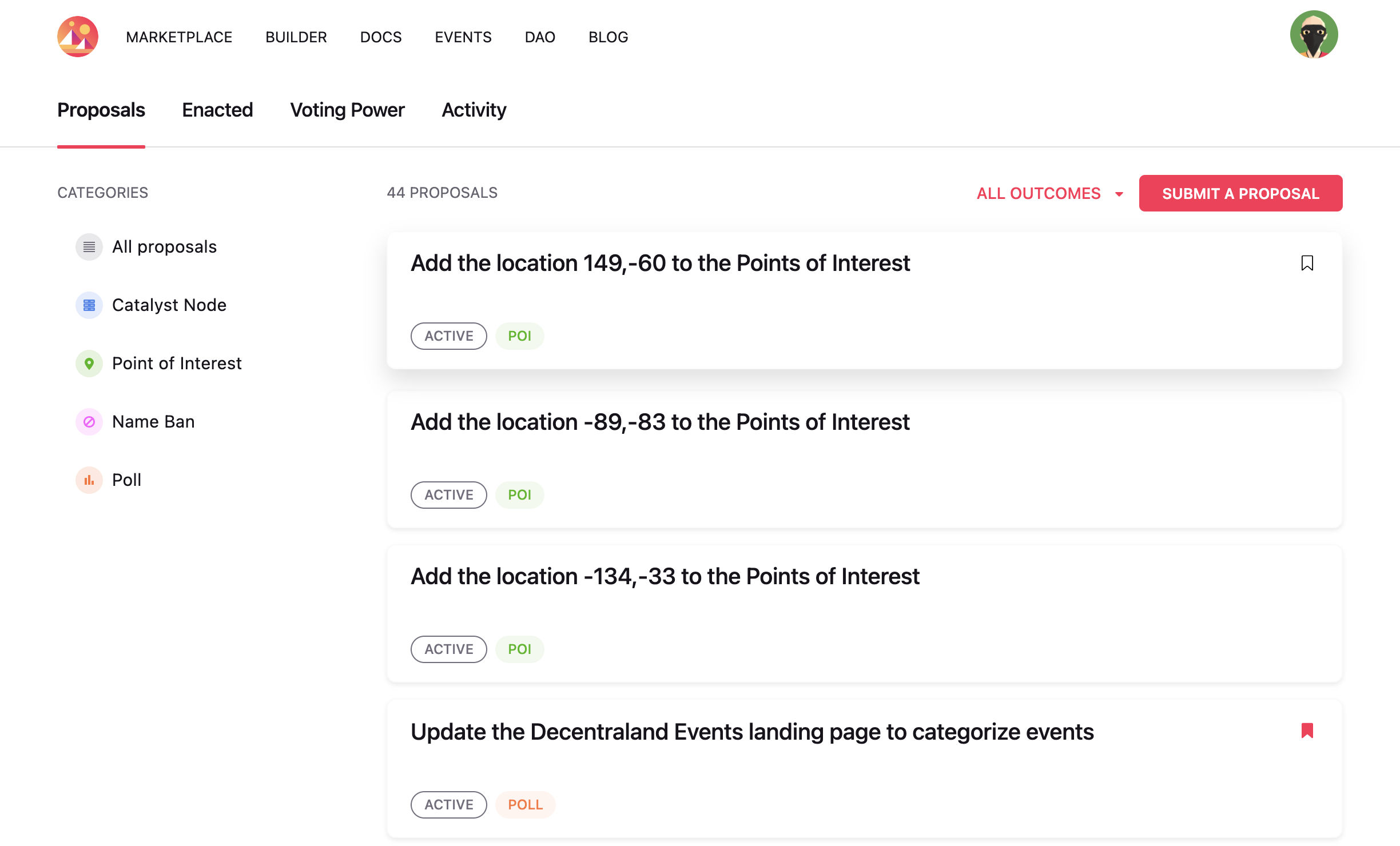1400x846 pixels.
Task: Click the Poll bar chart icon
Action: tap(89, 480)
